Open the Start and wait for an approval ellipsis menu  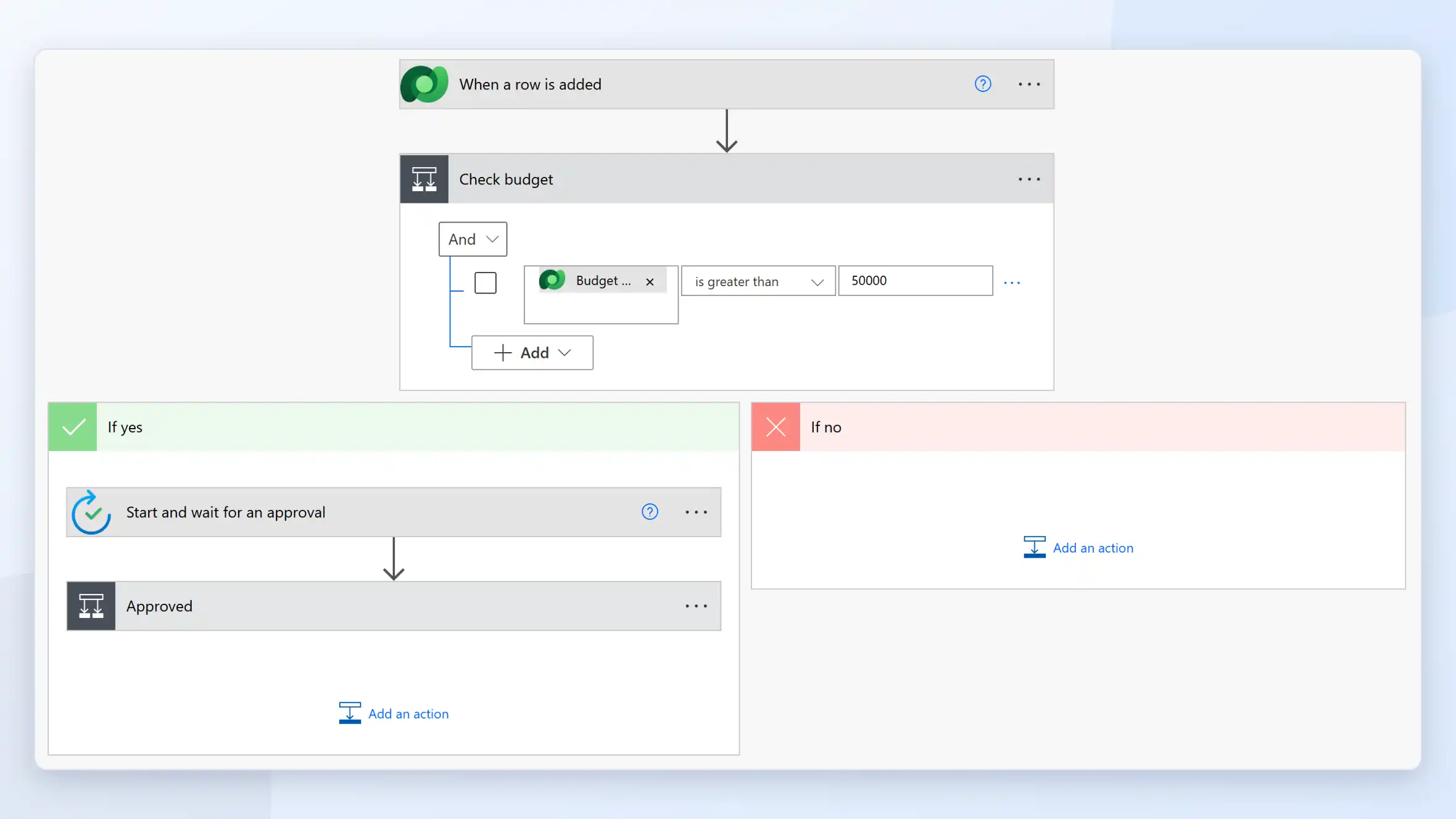pos(696,512)
